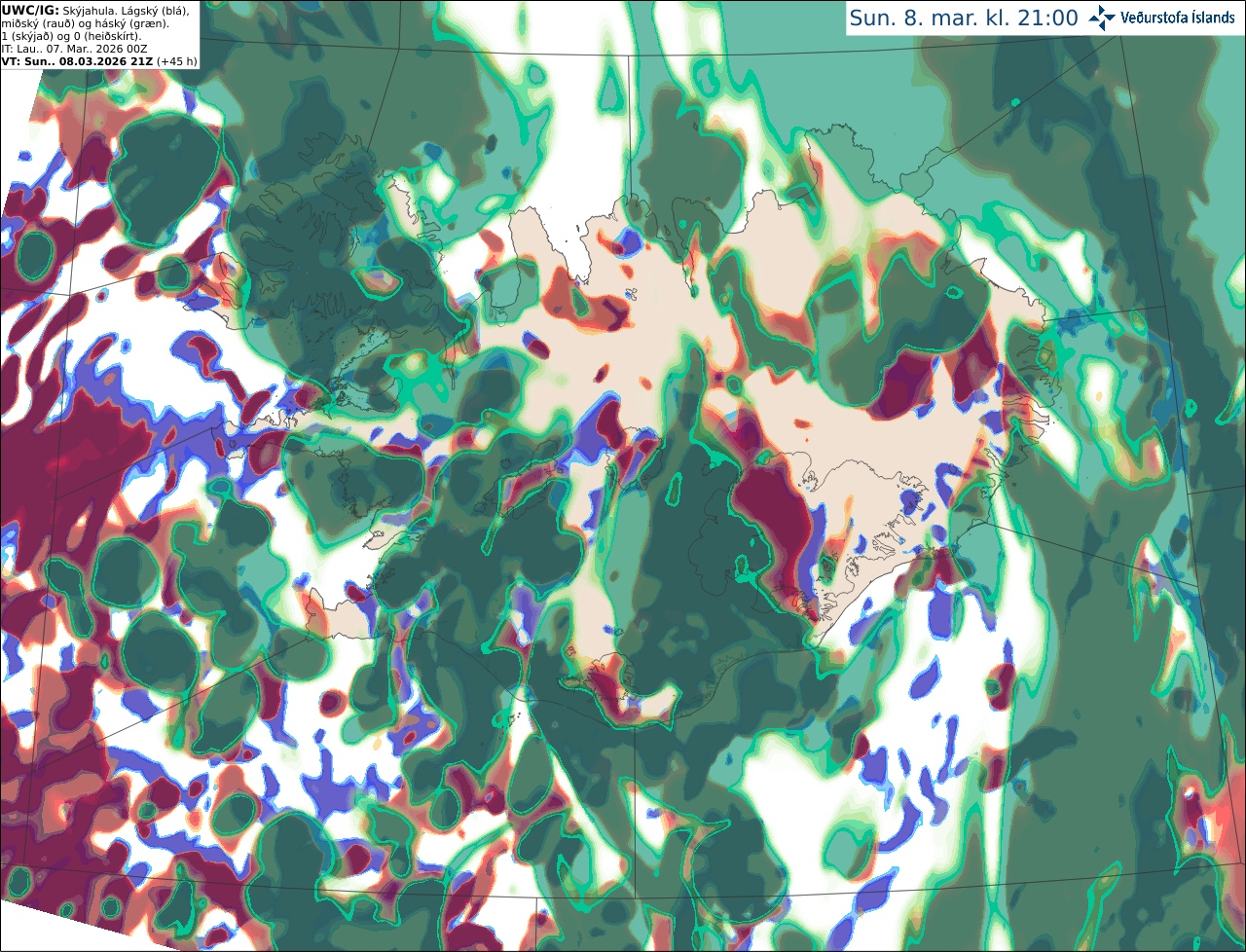Viewport: 1246px width, 952px height.
Task: Click the "miðský (rauð) og háský (græn)" legend line
Action: [x=85, y=23]
